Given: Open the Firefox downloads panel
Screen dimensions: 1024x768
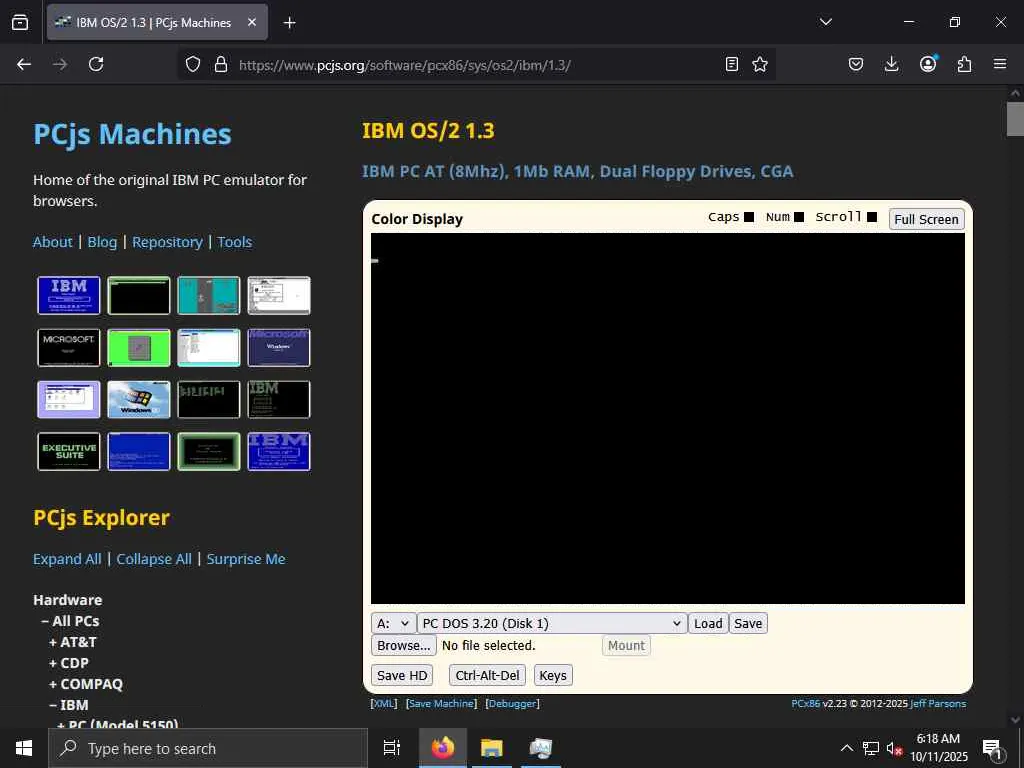Looking at the screenshot, I should [x=891, y=64].
